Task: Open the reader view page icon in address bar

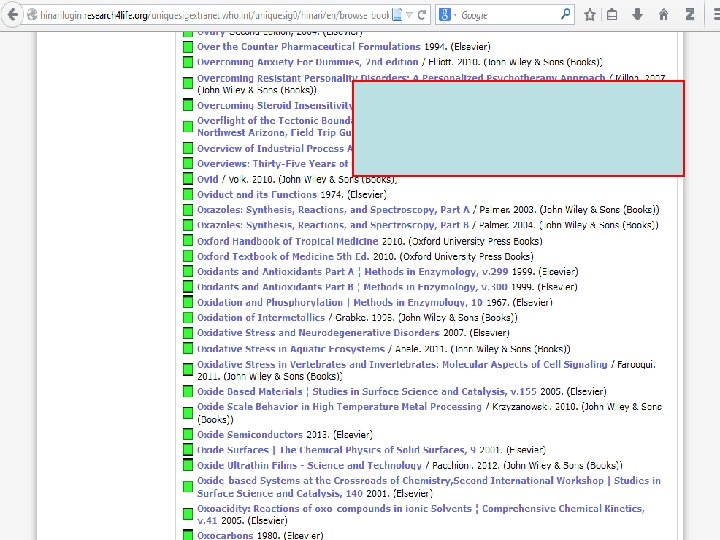Action: tap(397, 15)
